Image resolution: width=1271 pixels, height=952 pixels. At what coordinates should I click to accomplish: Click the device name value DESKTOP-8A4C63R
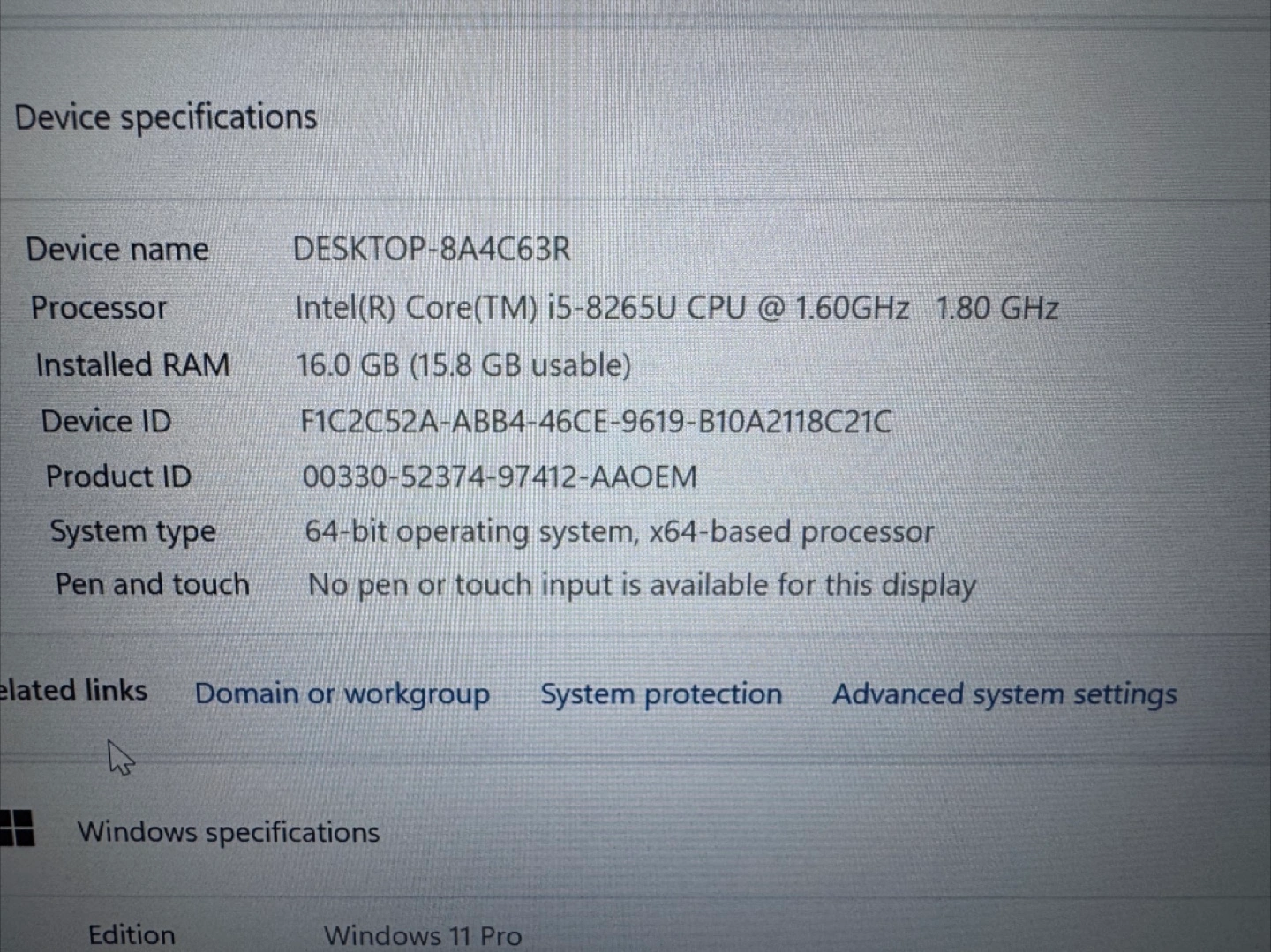click(432, 250)
